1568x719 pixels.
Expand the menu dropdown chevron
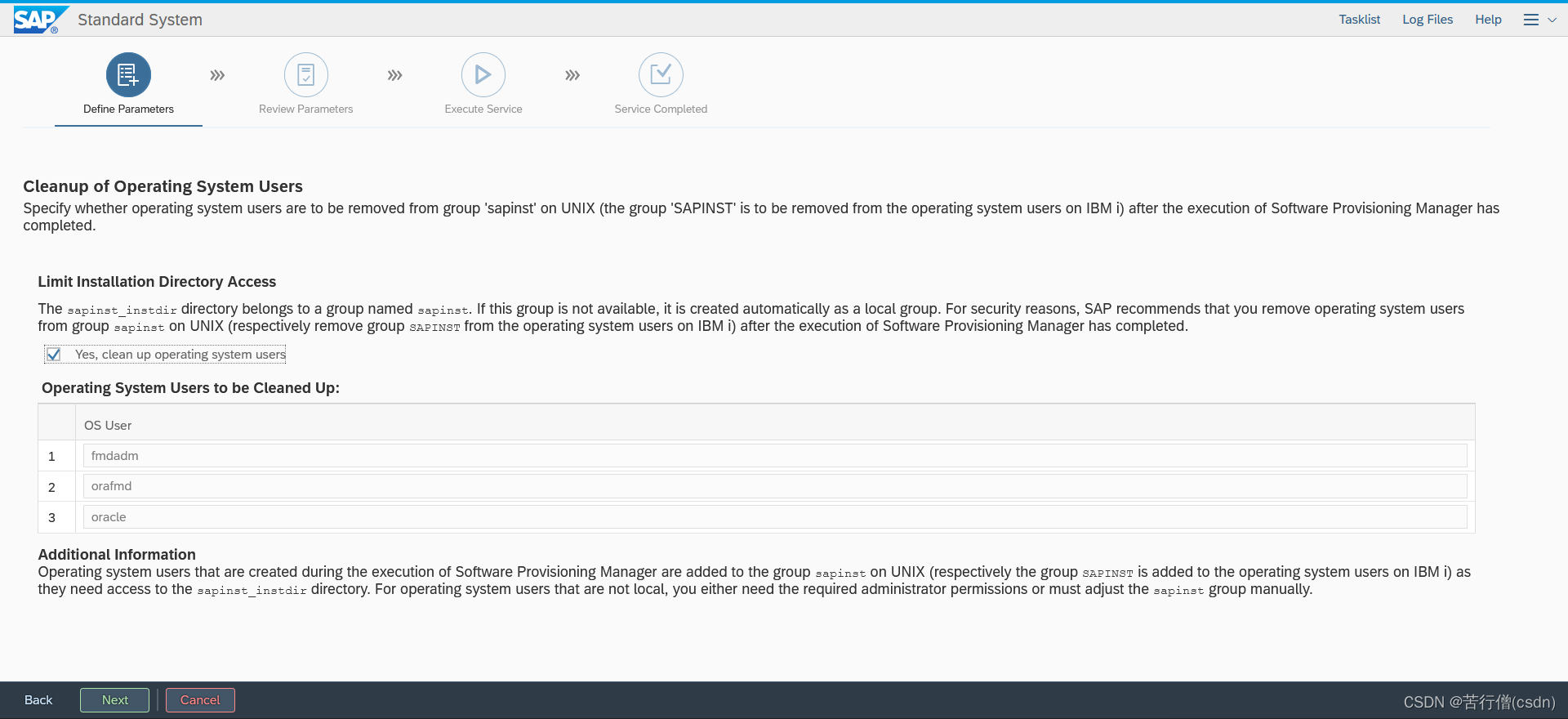click(x=1552, y=20)
